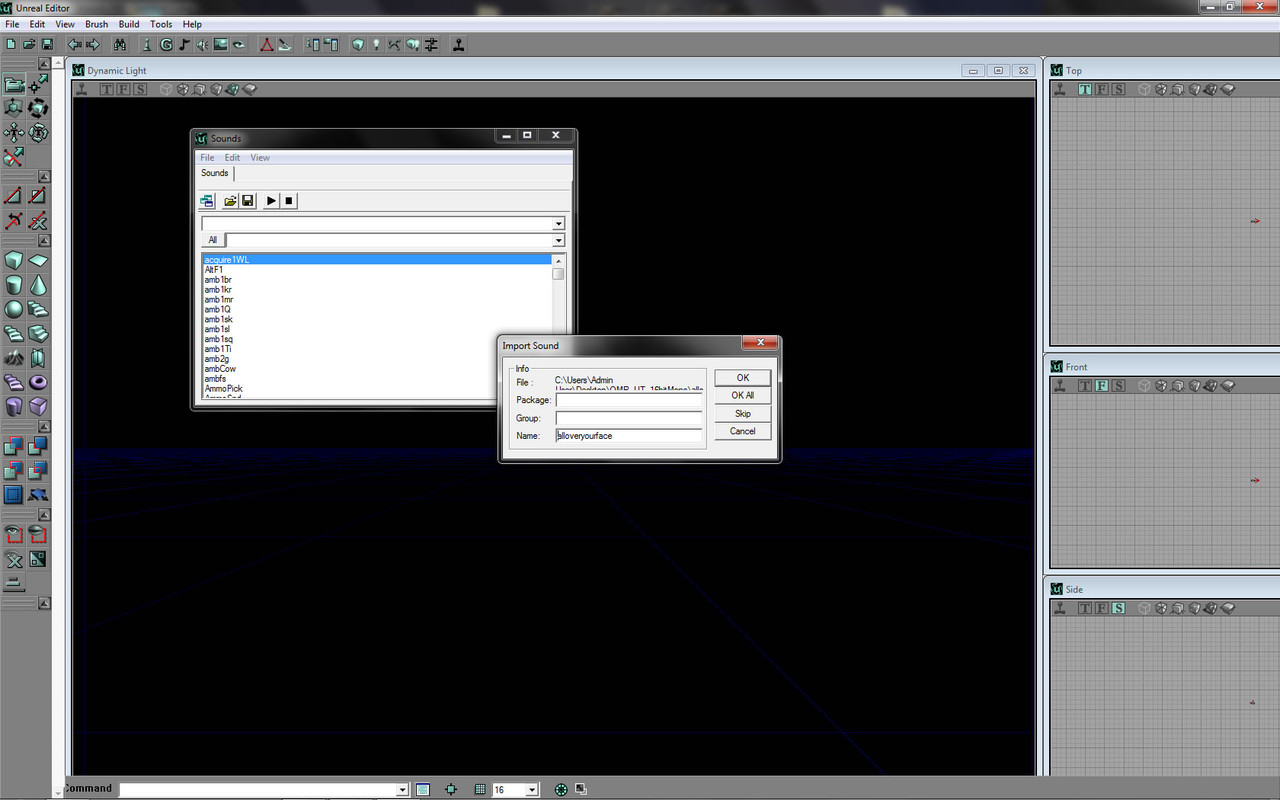Toggle the grid snap icon on the bottom bar
Screen dimensions: 1280x800
(x=479, y=790)
